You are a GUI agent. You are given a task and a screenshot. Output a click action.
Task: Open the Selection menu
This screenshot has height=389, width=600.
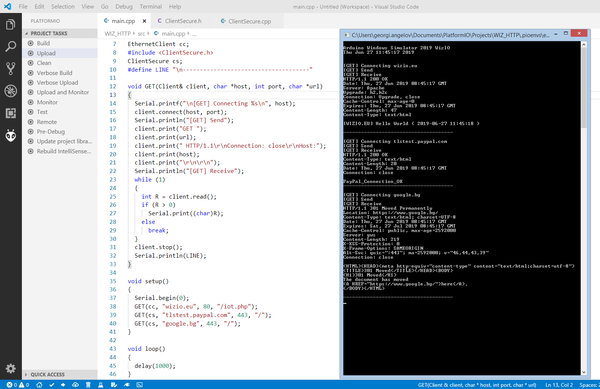point(63,7)
